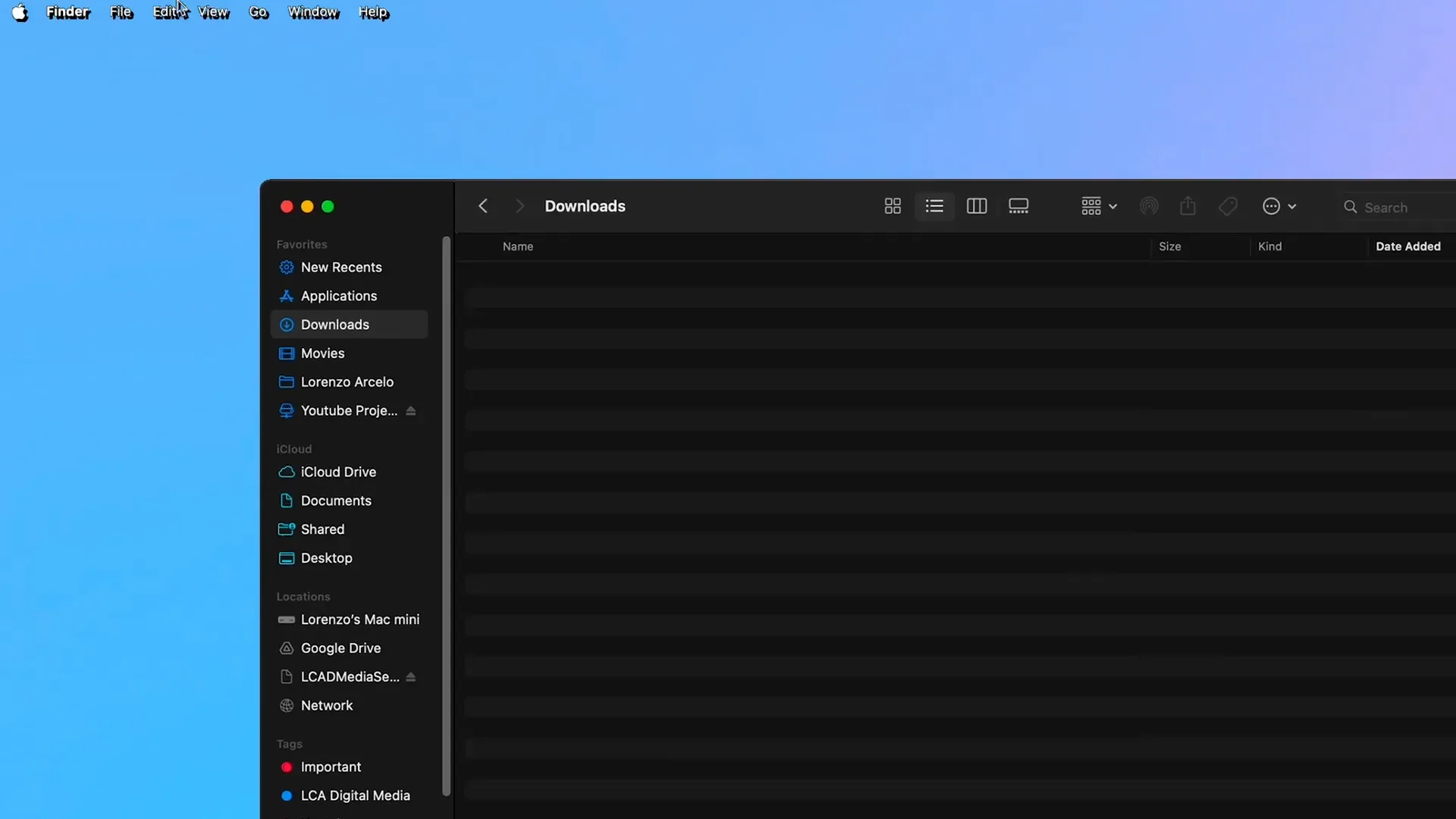Screen dimensions: 1456x819
Task: Open the File menu
Action: pos(121,13)
